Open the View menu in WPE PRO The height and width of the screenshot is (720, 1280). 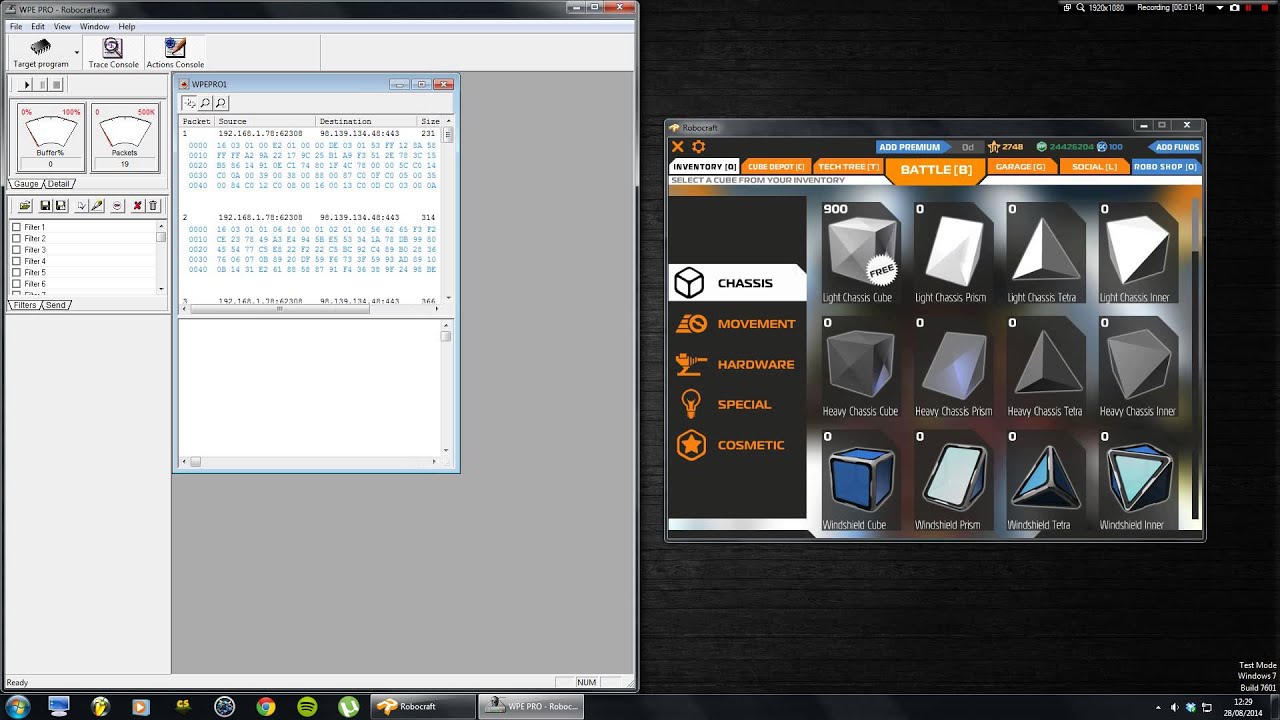coord(62,26)
